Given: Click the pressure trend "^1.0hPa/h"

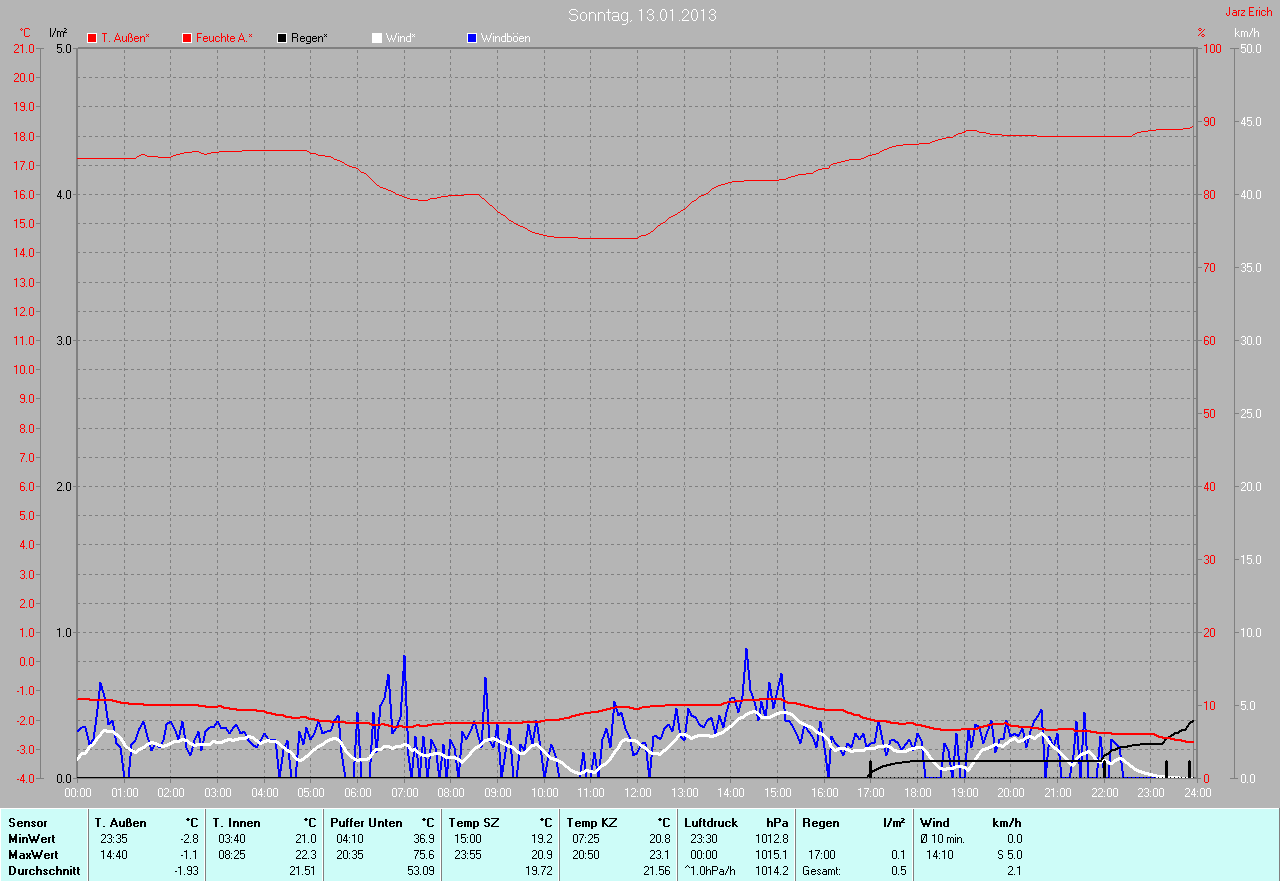Looking at the screenshot, I should coord(710,871).
